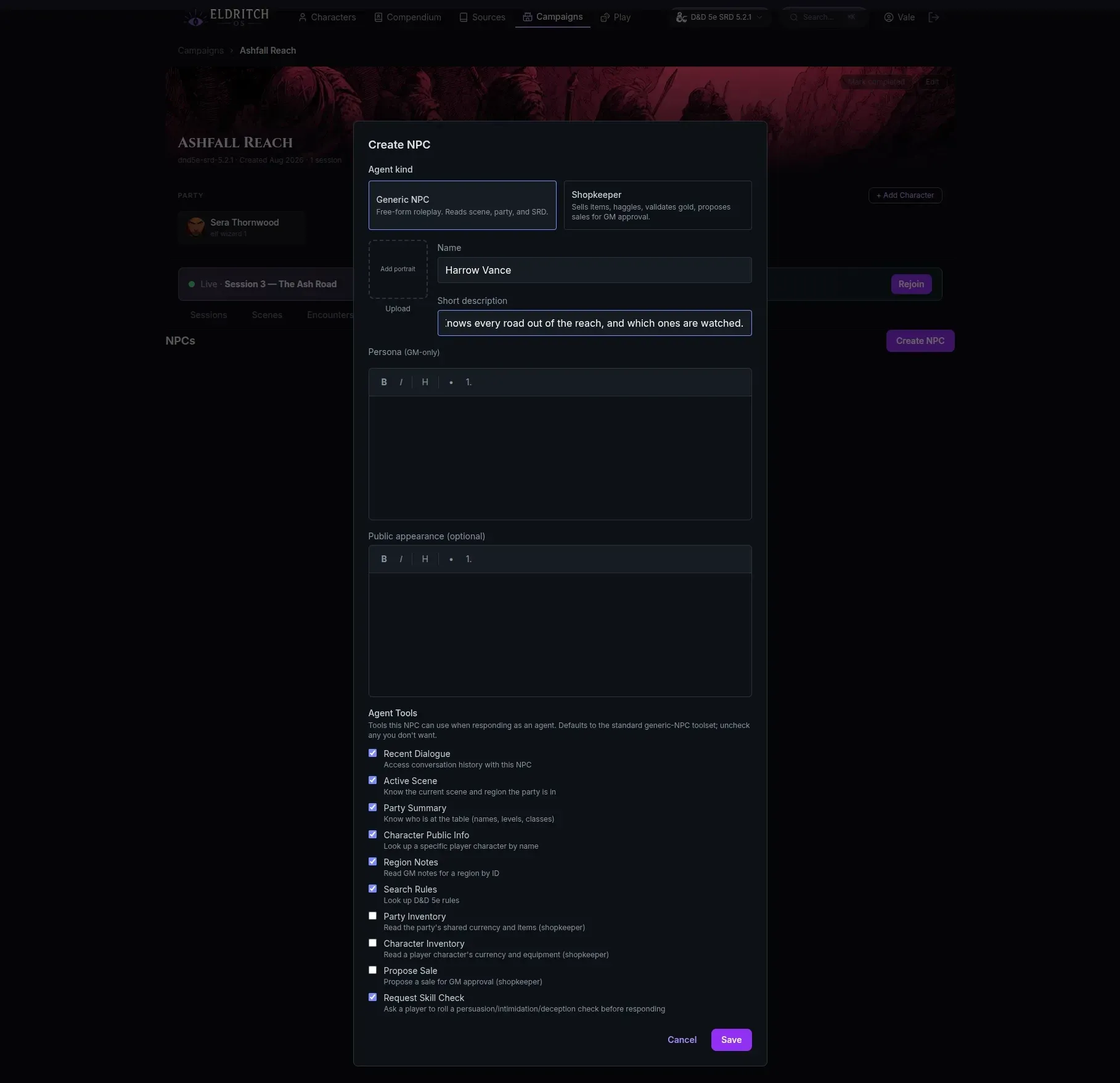Italicize text in the Public appearance toolbar

401,559
